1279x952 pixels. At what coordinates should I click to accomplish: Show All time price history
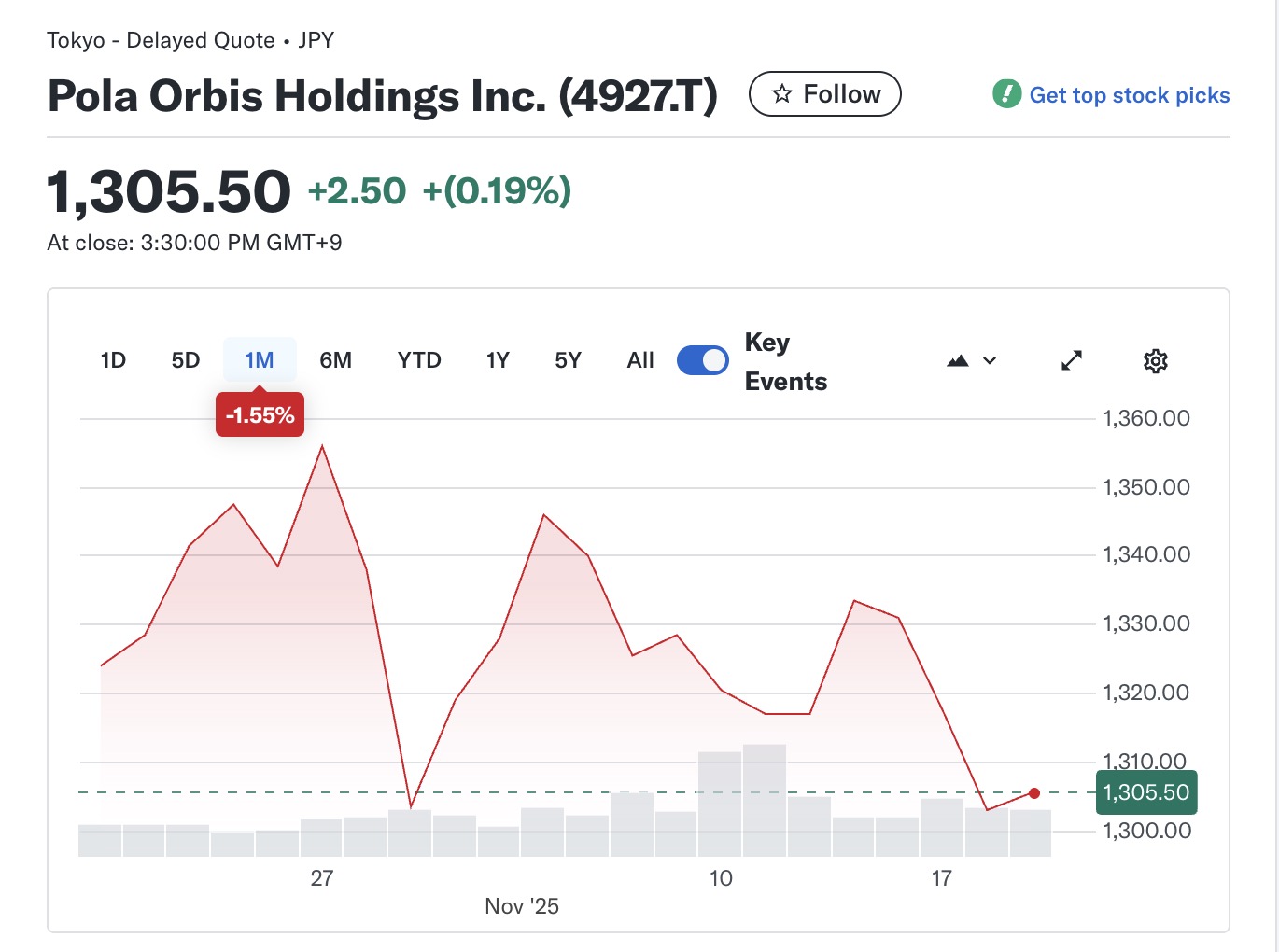640,360
